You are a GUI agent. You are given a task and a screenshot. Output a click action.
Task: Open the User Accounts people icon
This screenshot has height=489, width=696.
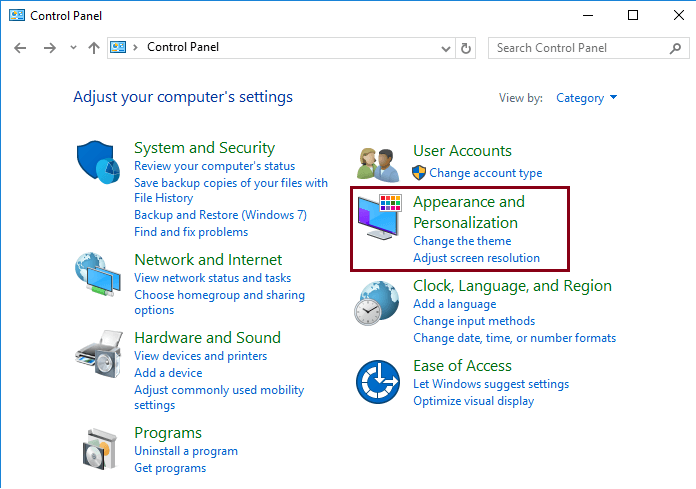(378, 165)
